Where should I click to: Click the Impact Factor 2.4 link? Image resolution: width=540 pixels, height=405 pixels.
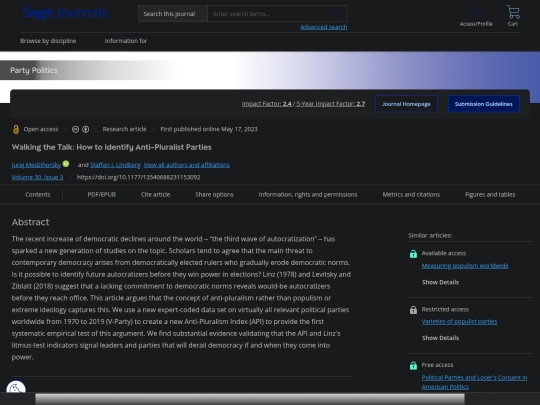coord(267,104)
